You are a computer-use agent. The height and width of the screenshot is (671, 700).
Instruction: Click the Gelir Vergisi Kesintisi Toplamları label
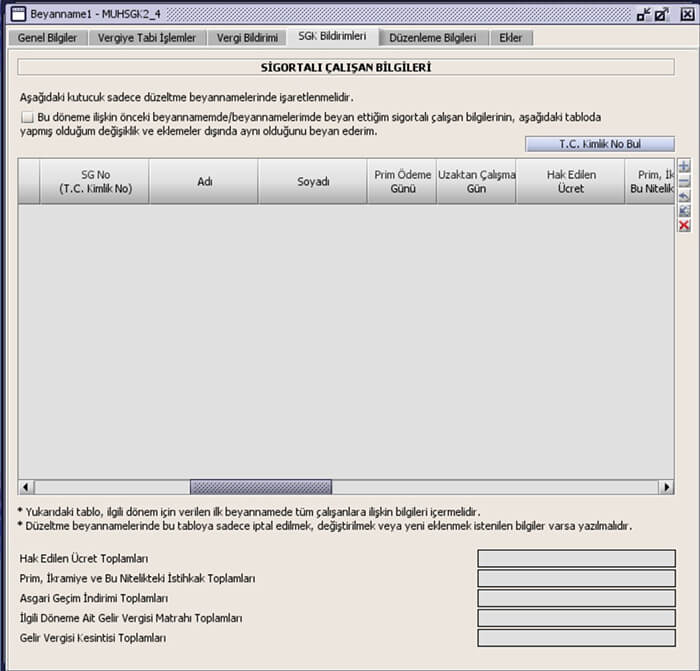[x=93, y=638]
